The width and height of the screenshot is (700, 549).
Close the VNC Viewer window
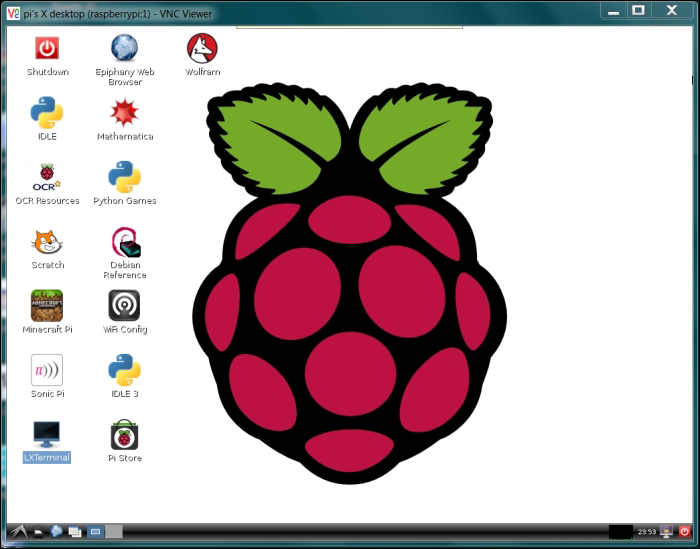[672, 11]
